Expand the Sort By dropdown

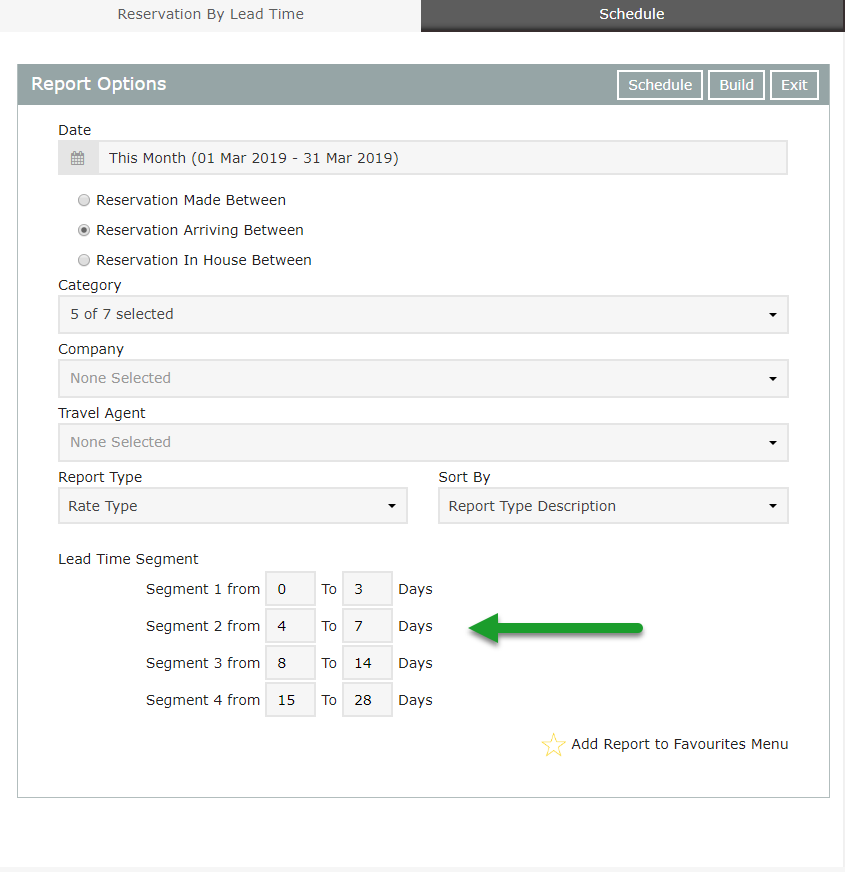pyautogui.click(x=614, y=506)
